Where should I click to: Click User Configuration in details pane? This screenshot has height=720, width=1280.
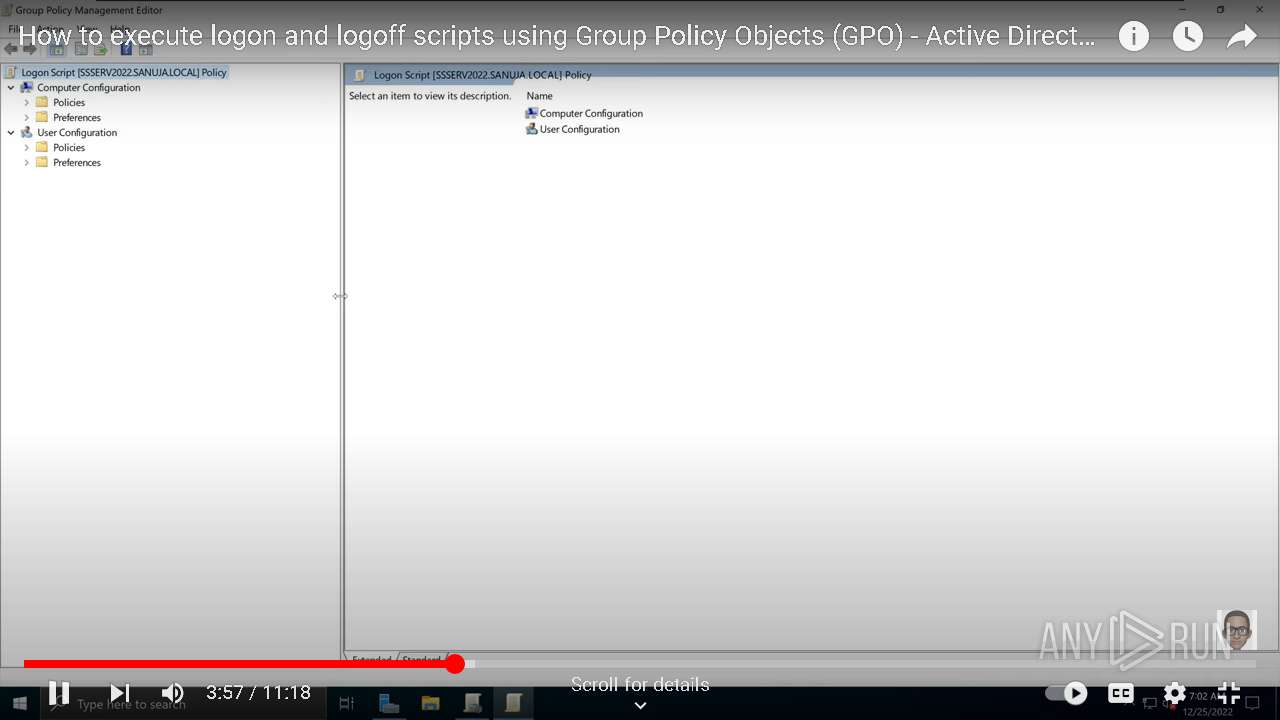click(x=579, y=129)
